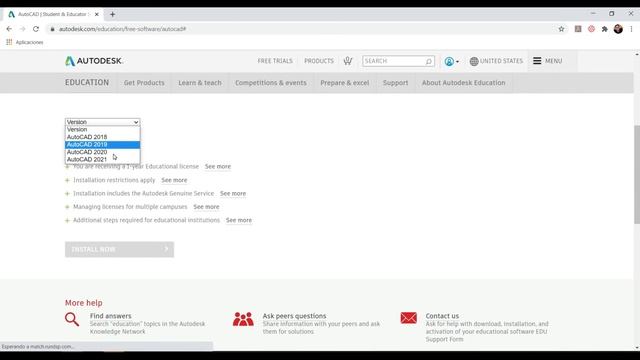Click the scrollbar down arrow

tap(637, 348)
